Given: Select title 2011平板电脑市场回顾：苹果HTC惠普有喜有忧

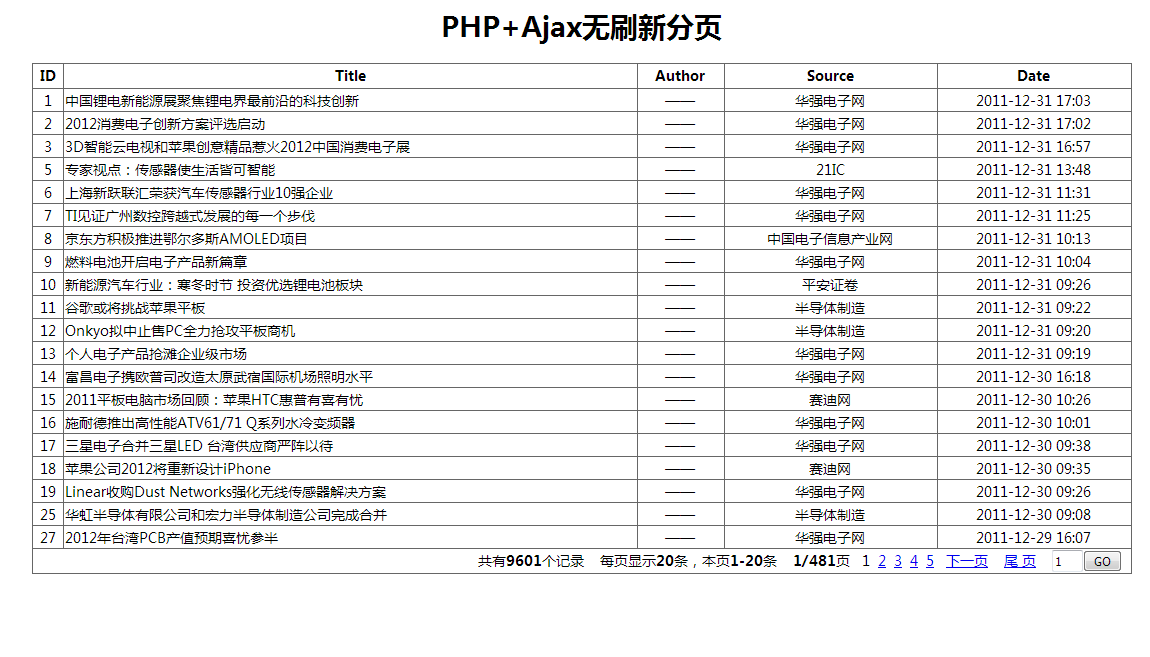Looking at the screenshot, I should [x=214, y=400].
